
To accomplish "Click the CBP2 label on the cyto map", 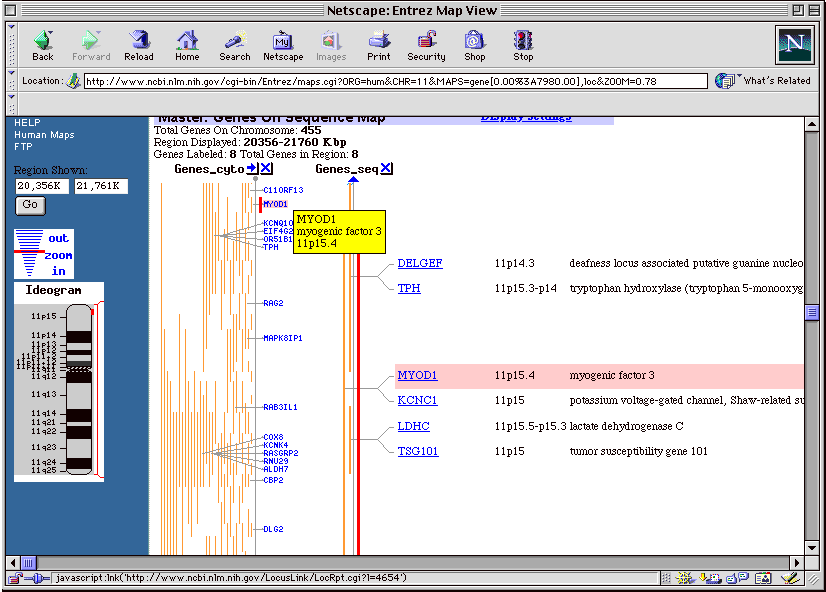I will tap(273, 480).
